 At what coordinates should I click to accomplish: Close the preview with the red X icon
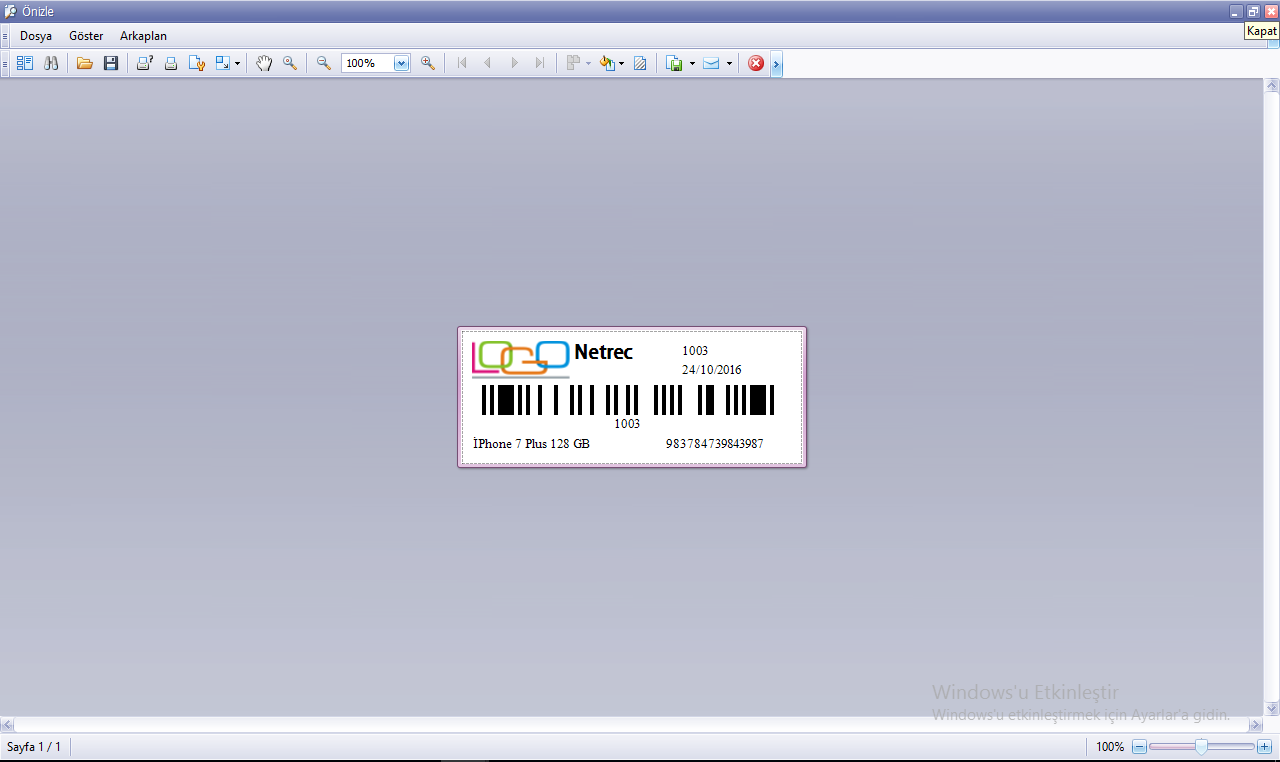(756, 63)
